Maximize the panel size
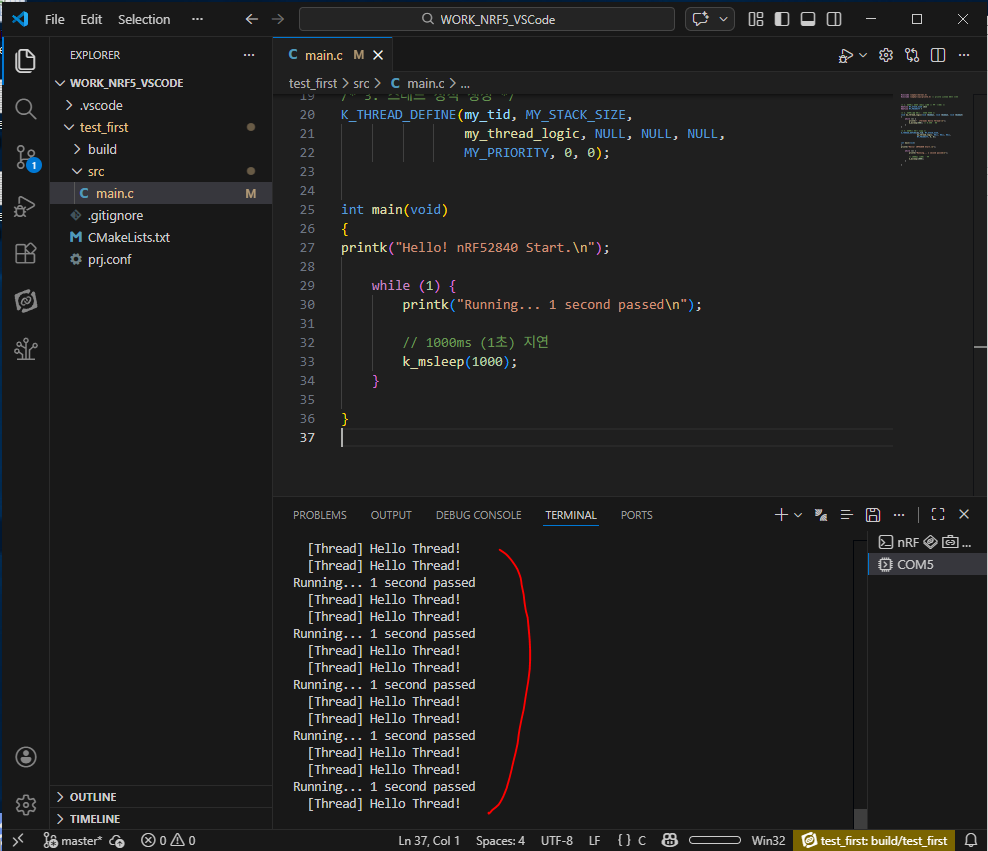This screenshot has height=851, width=988. click(x=938, y=515)
